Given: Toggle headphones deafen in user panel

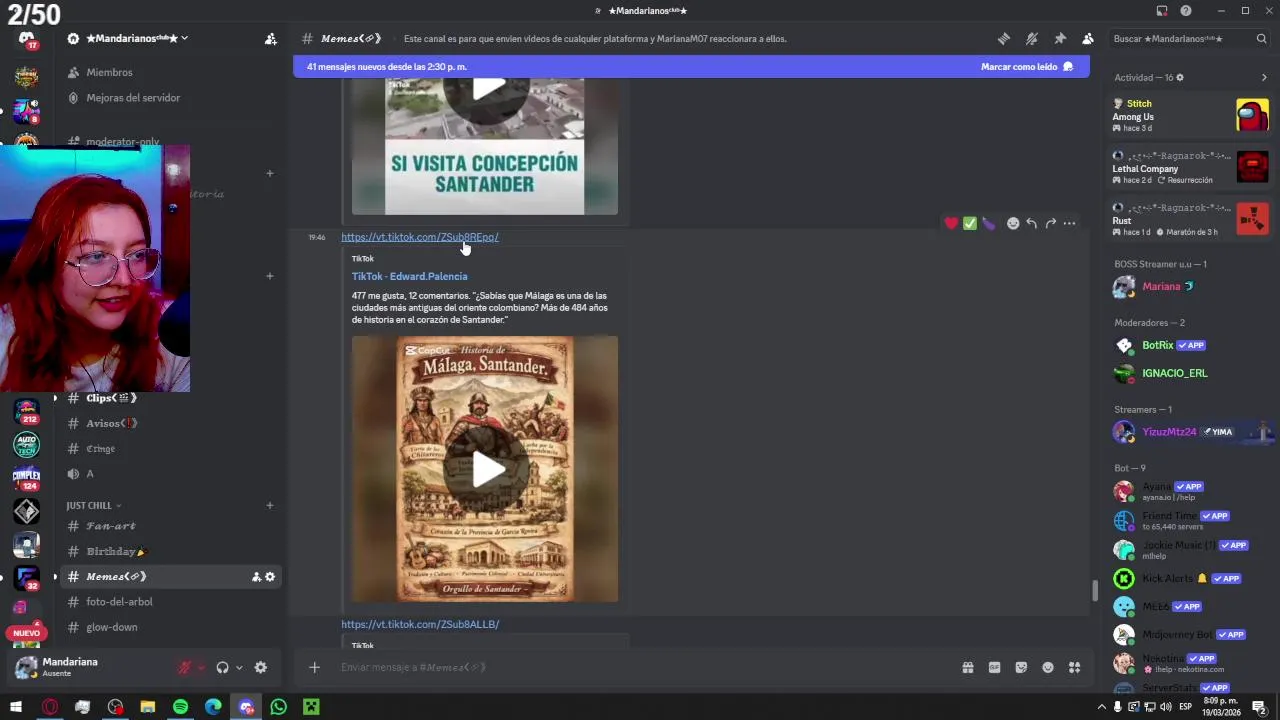Looking at the screenshot, I should [x=222, y=668].
